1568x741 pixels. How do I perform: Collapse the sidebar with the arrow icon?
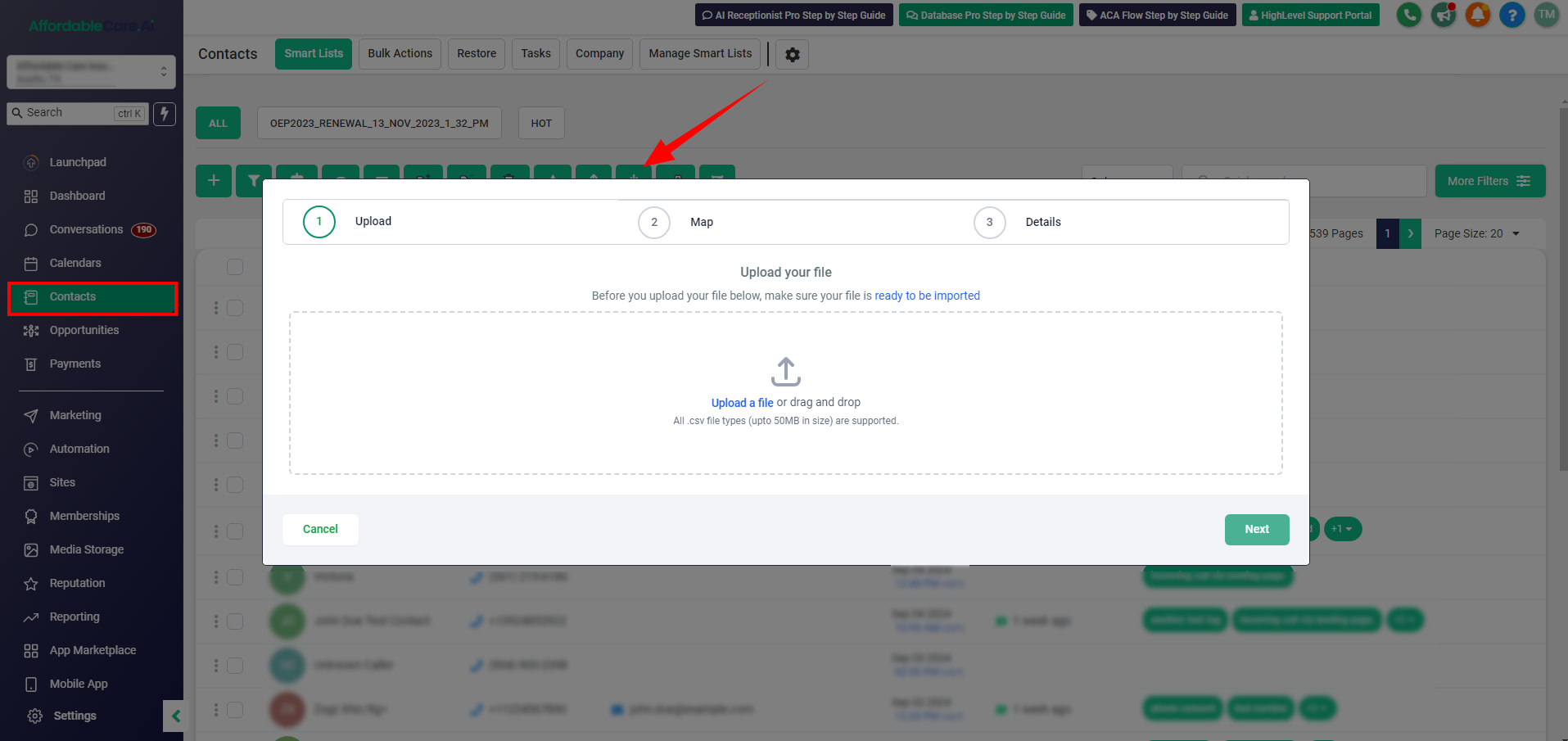[x=175, y=716]
